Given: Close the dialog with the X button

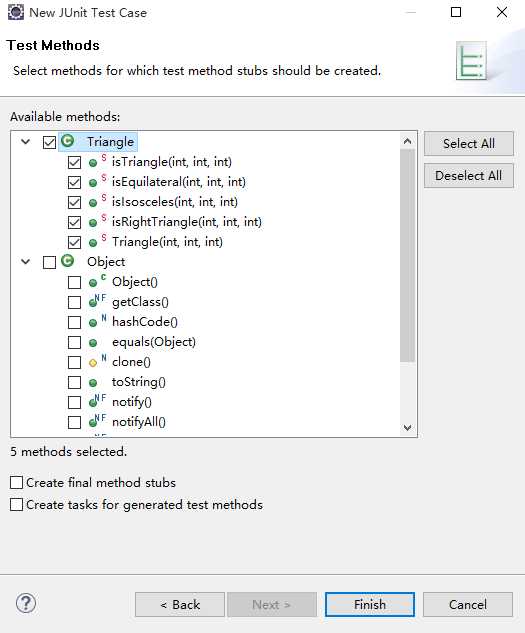Looking at the screenshot, I should tap(502, 12).
